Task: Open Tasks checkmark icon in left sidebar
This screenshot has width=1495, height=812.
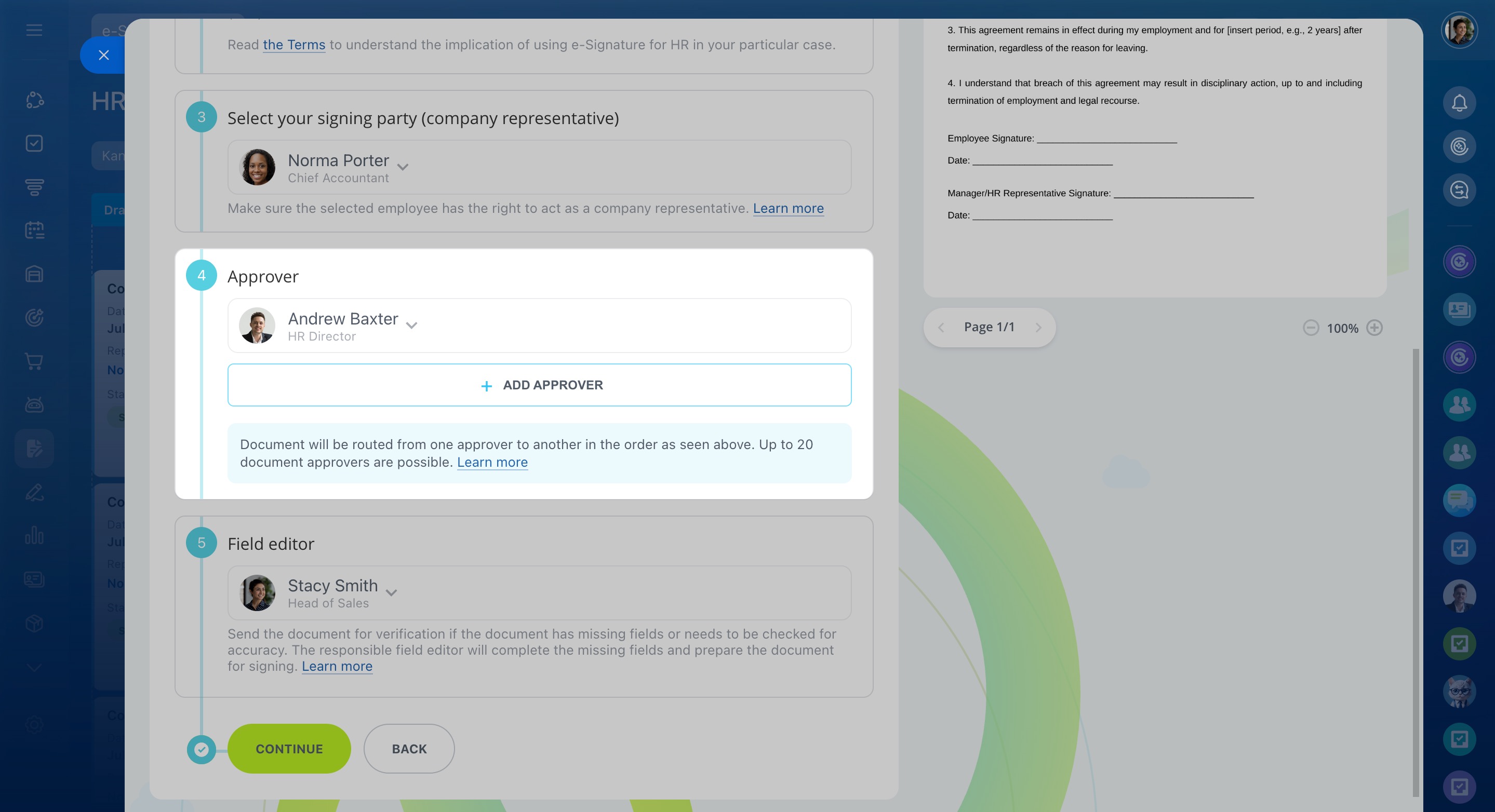Action: pos(34,143)
